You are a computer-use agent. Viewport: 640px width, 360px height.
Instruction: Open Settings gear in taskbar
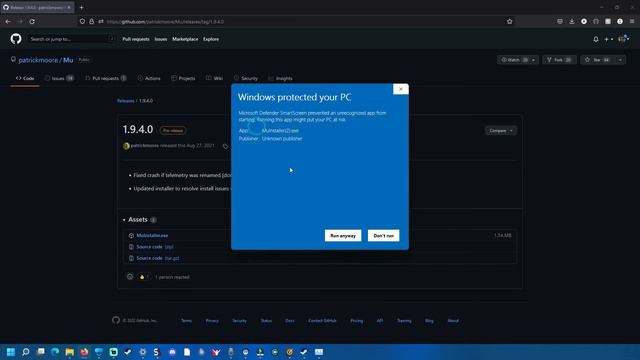point(142,352)
